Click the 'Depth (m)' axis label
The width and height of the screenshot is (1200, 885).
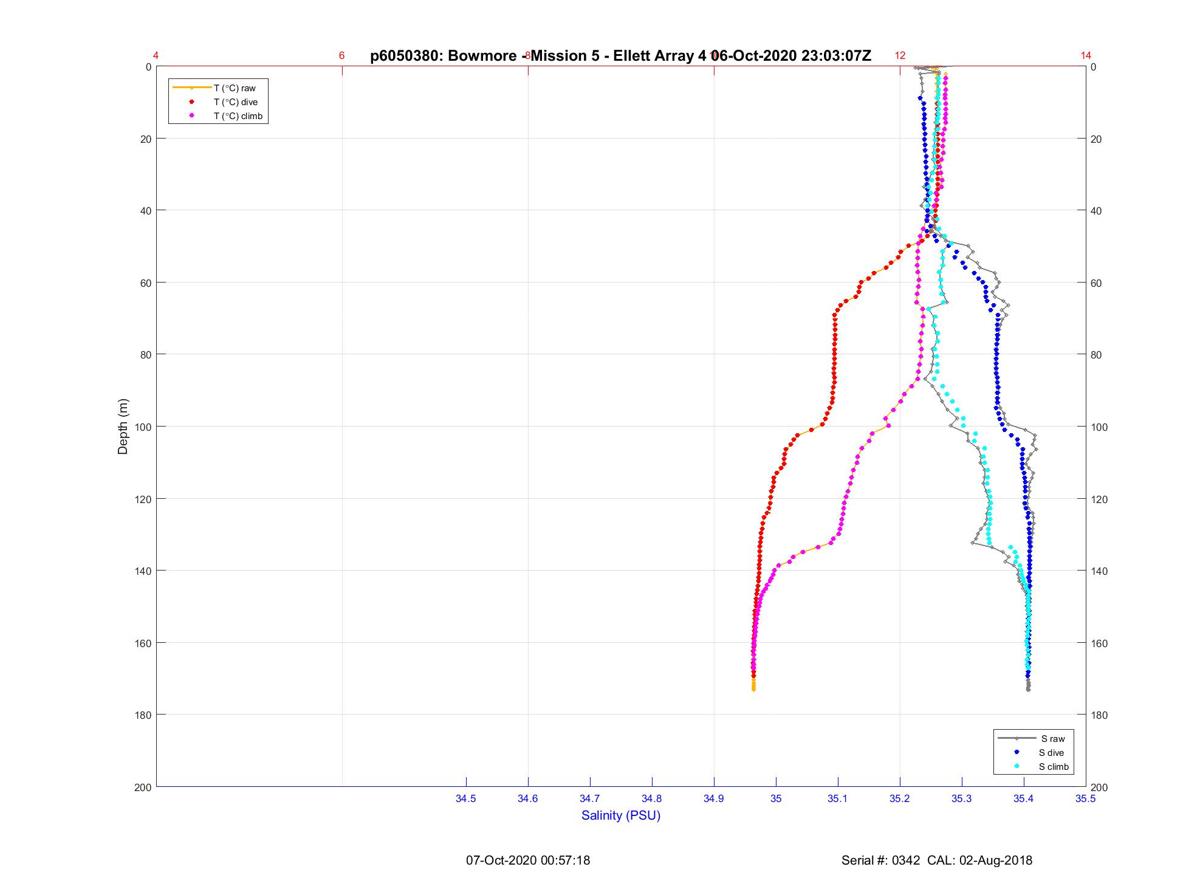click(x=124, y=427)
